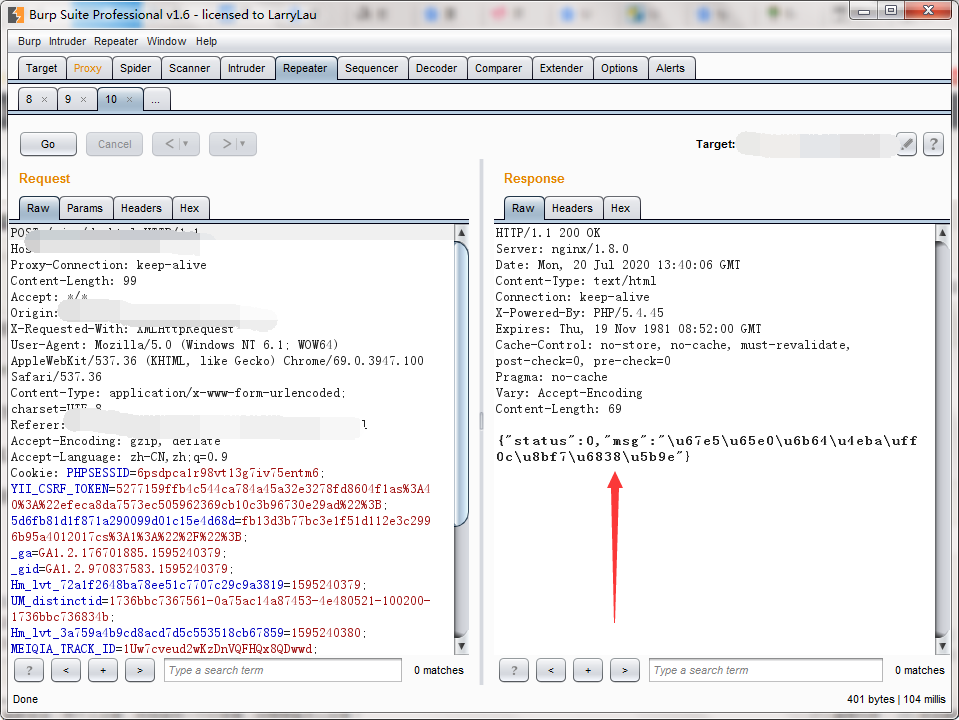
Task: Select Repeater sub-tab 8
Action: [x=29, y=99]
